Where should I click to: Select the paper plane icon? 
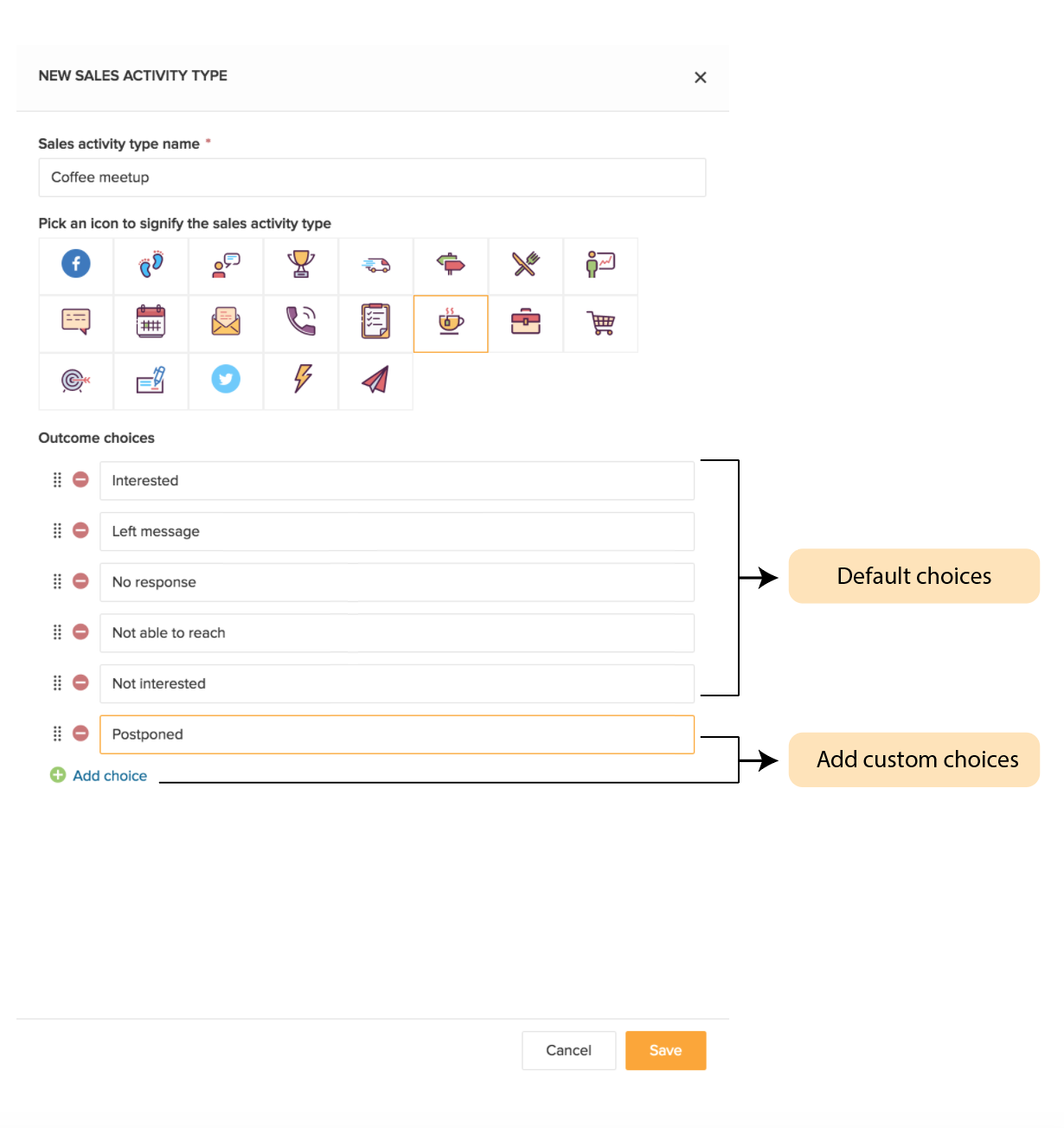pyautogui.click(x=375, y=379)
